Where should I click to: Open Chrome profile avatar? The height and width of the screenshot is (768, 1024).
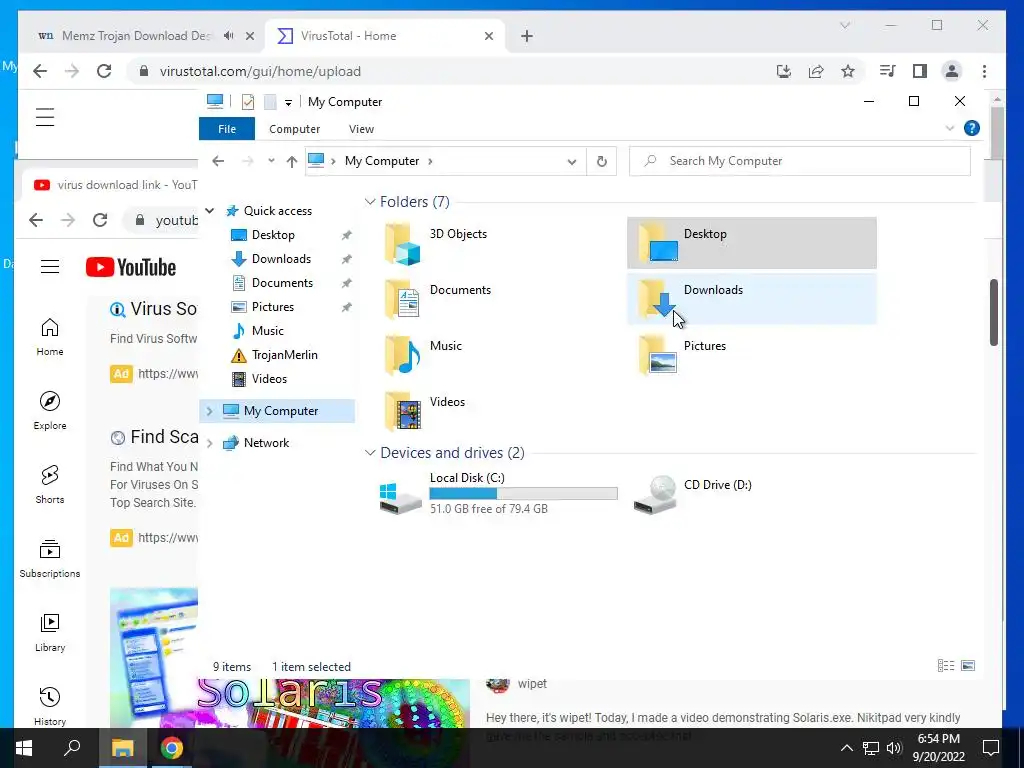pos(952,71)
